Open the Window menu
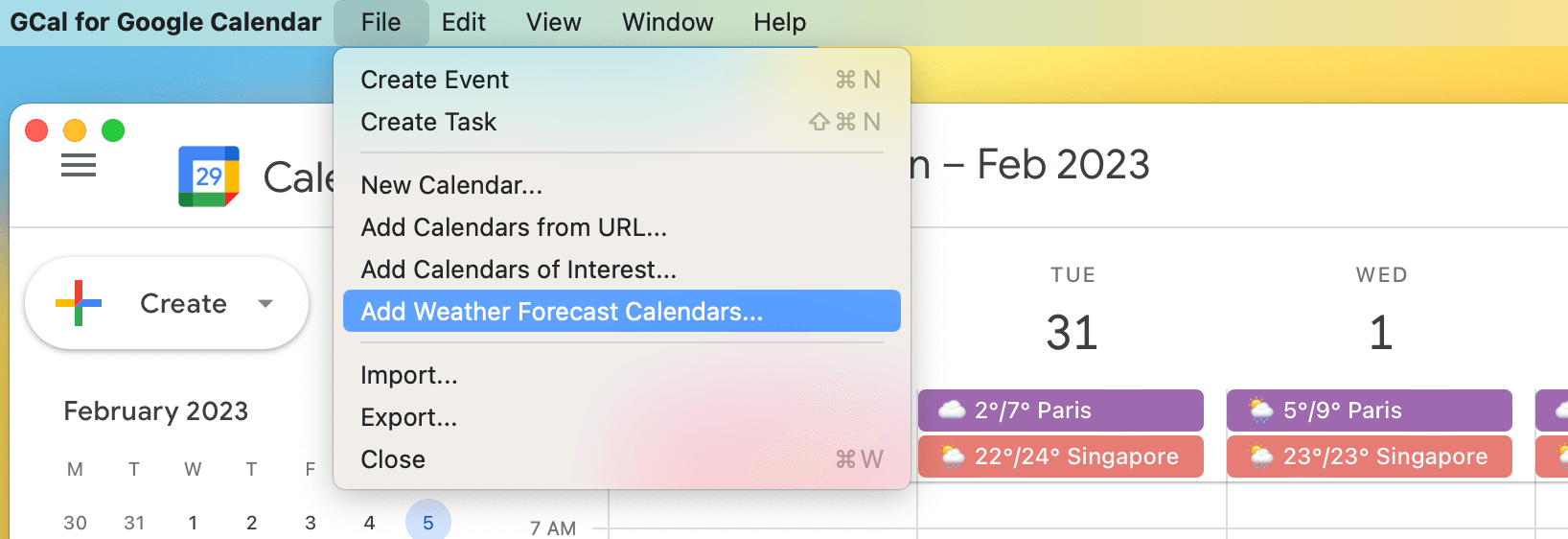The height and width of the screenshot is (539, 1568). tap(668, 22)
